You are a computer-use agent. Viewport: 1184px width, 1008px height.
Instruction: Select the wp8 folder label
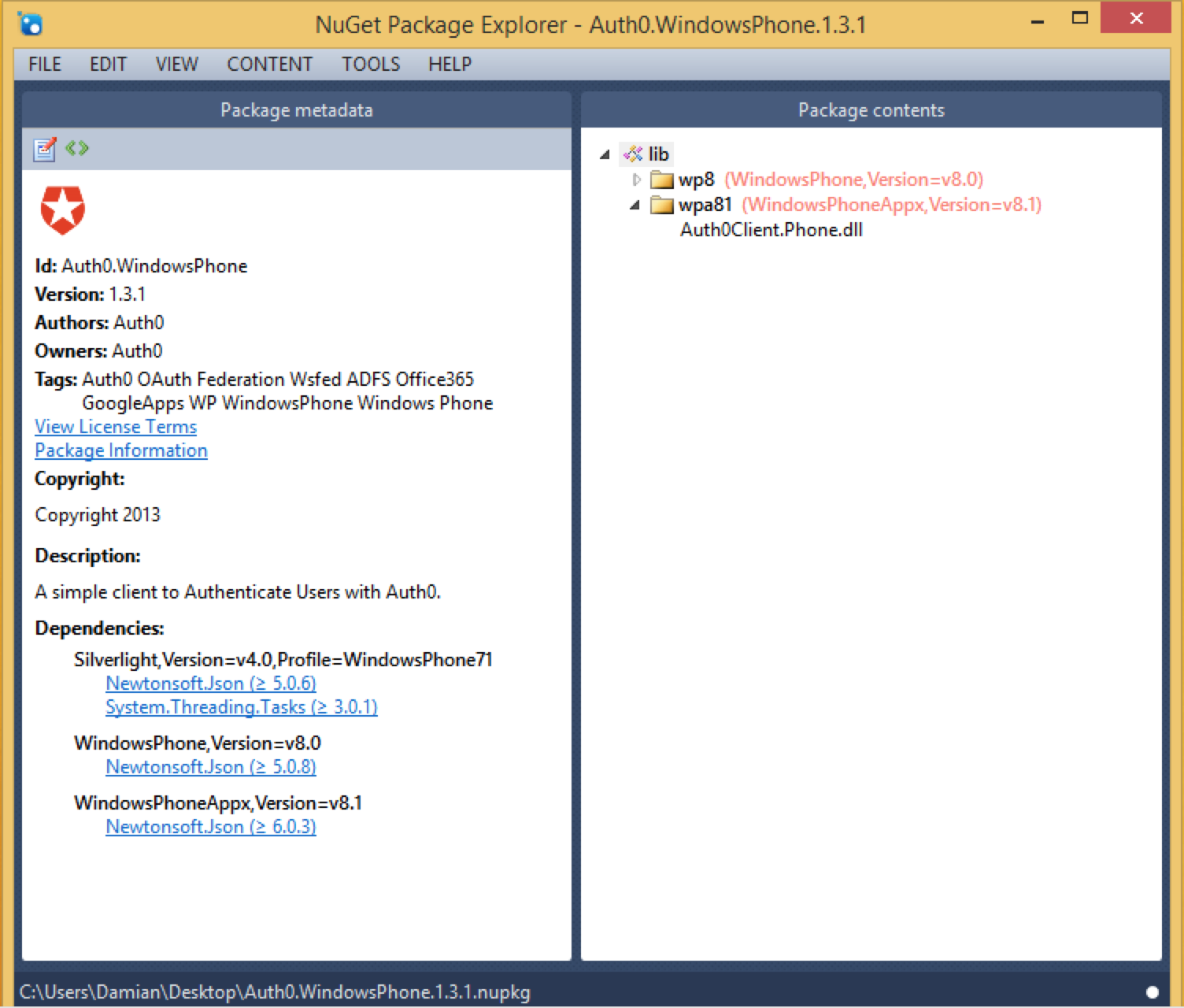coord(697,180)
